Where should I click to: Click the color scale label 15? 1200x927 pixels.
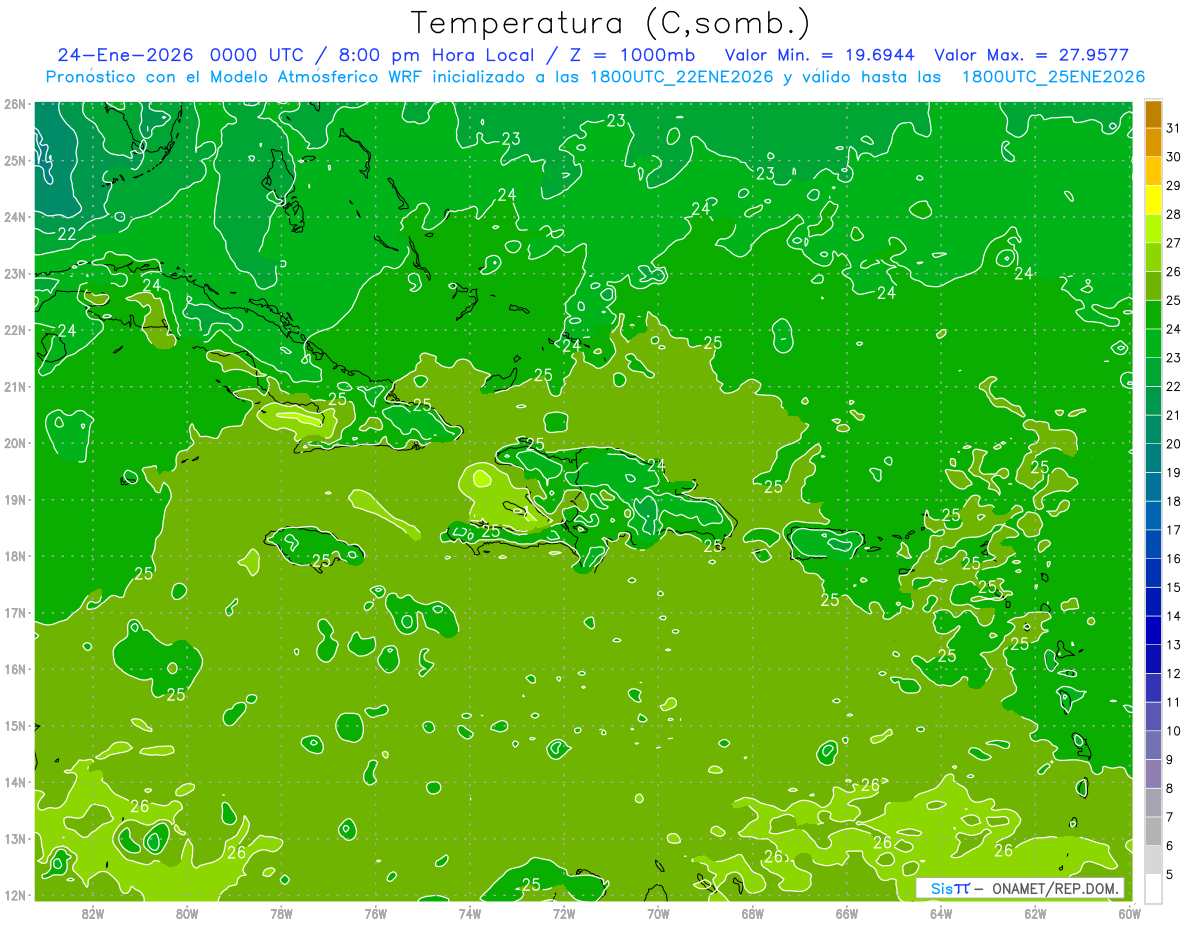1173,587
